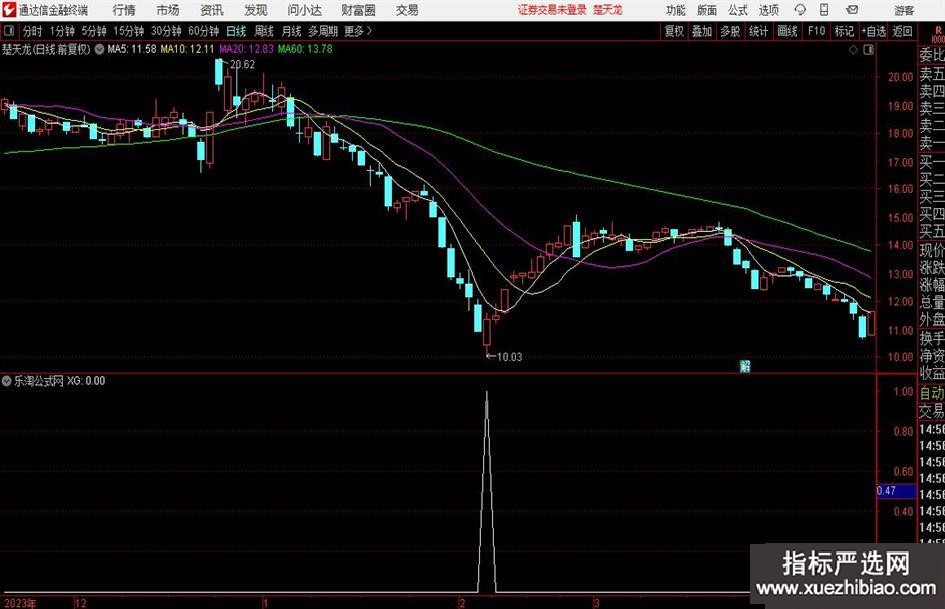Click the 多股 multi-stock button
This screenshot has width=945, height=609.
tap(730, 31)
